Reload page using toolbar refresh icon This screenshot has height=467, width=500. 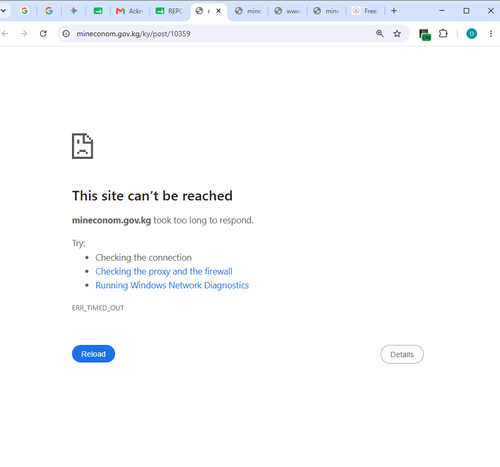pyautogui.click(x=43, y=33)
